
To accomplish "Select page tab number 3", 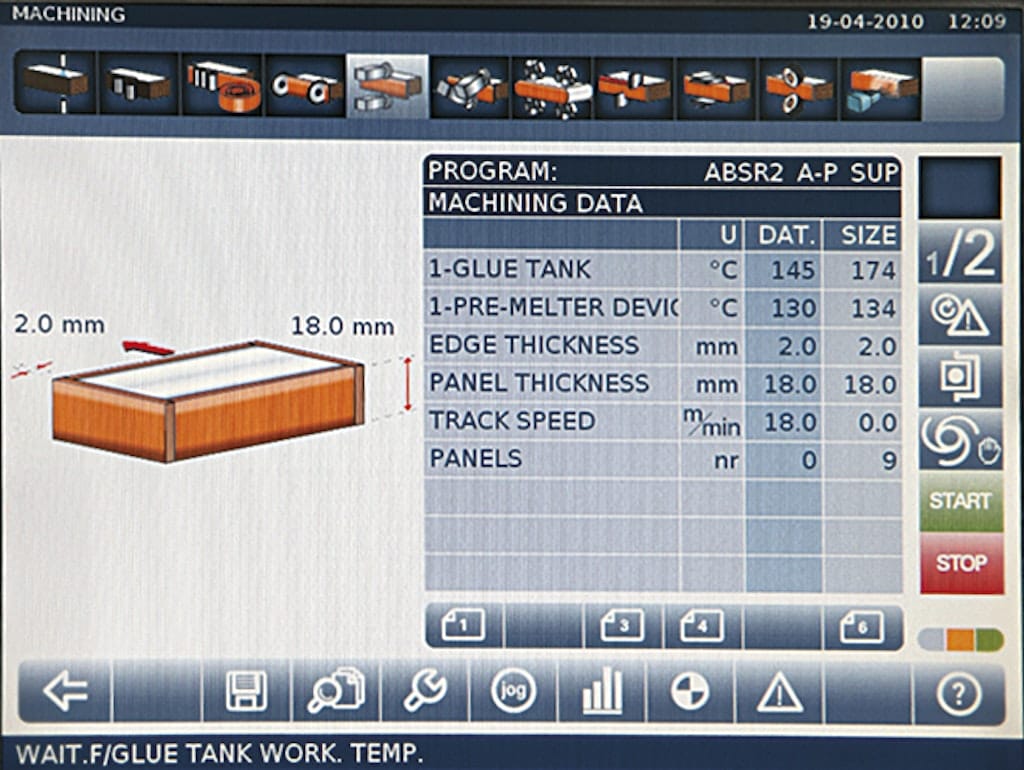I will [x=622, y=627].
